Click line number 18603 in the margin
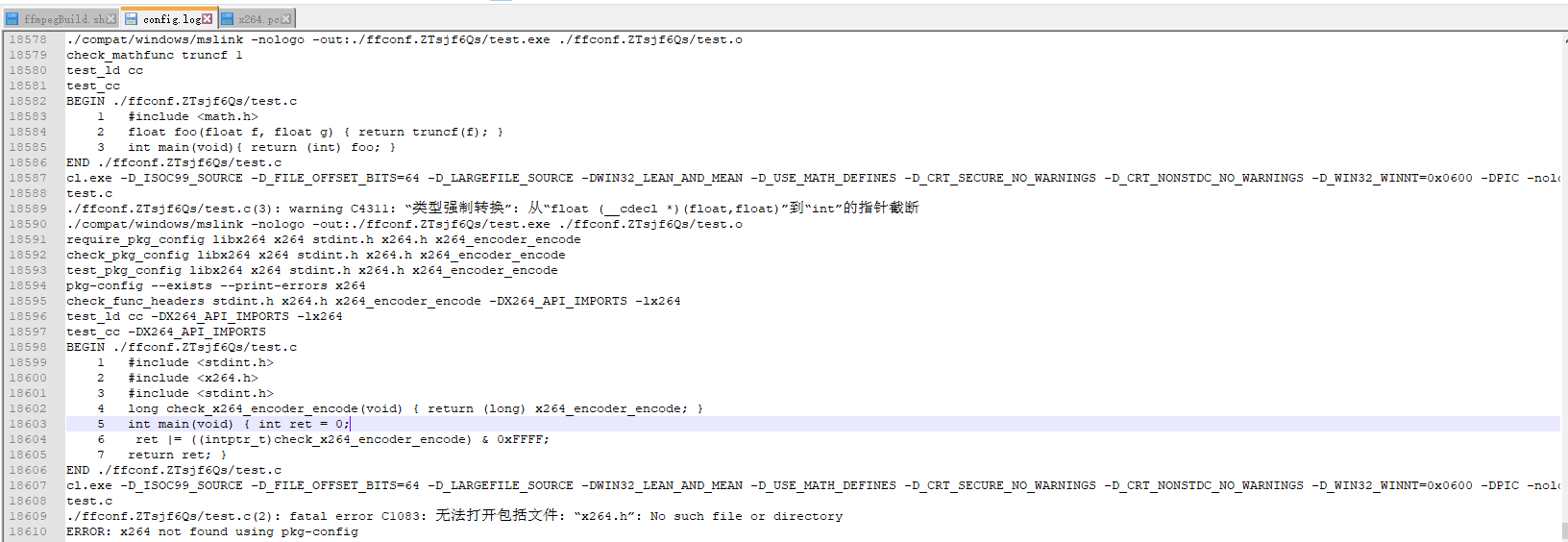 point(28,424)
